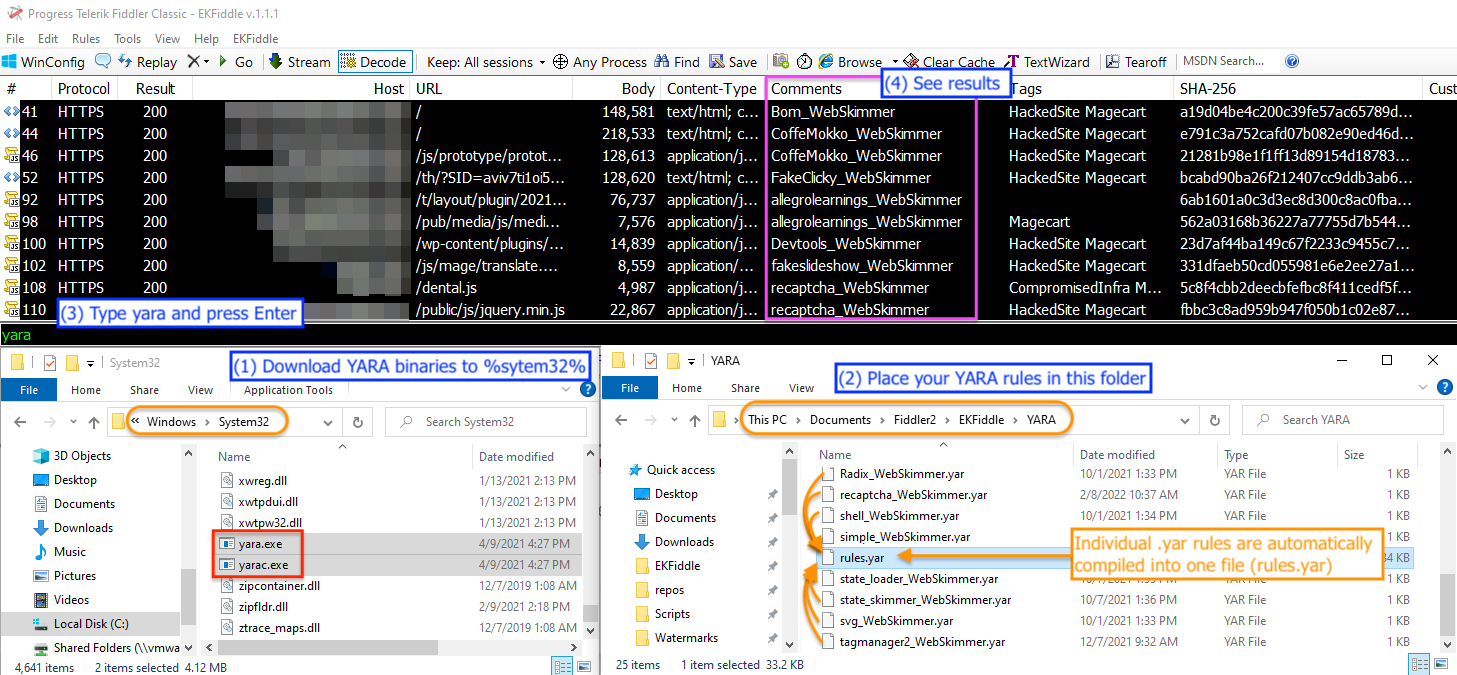Open WinConfig in Fiddler toolbar
The width and height of the screenshot is (1457, 675).
tap(45, 62)
